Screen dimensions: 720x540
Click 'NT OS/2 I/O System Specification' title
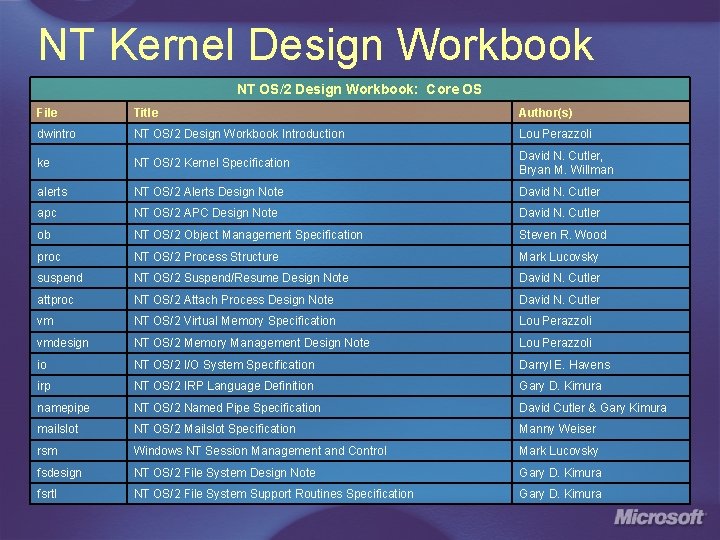click(224, 365)
